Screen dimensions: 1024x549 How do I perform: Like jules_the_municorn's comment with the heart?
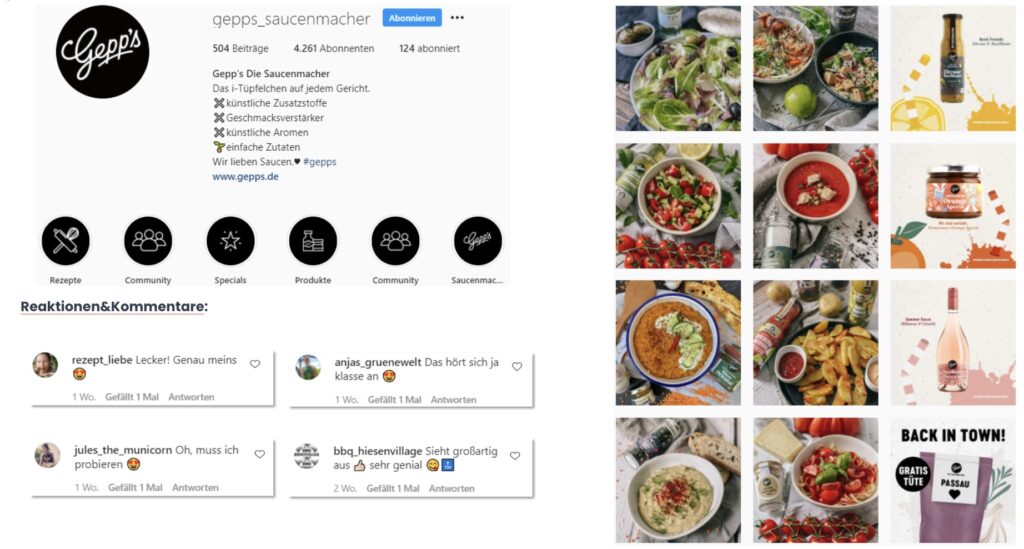tap(260, 454)
